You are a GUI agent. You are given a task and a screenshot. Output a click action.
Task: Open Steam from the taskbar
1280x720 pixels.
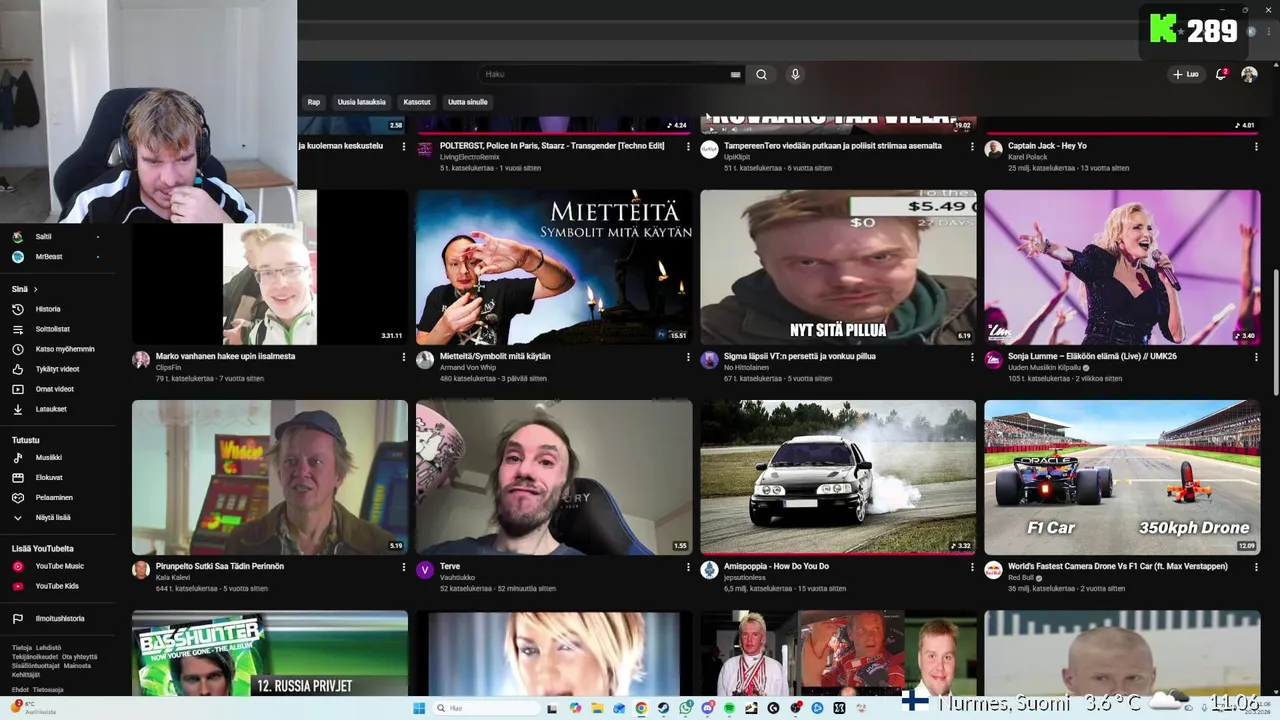pos(663,708)
